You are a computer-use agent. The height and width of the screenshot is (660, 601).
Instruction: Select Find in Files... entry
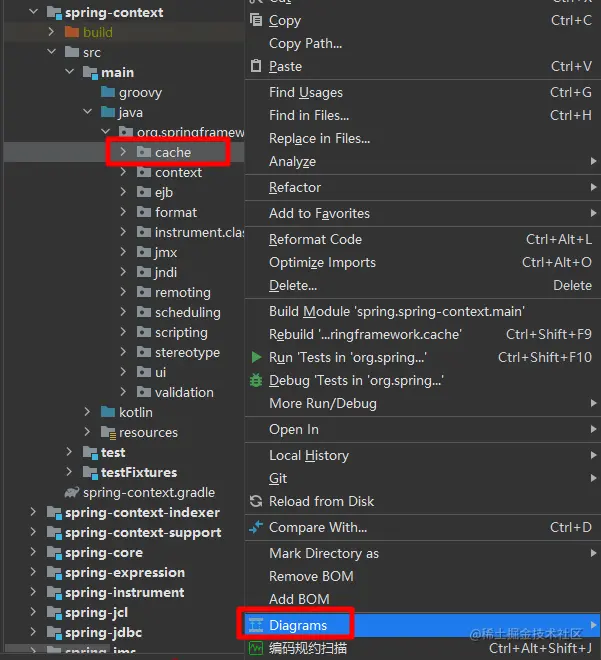tap(423, 115)
